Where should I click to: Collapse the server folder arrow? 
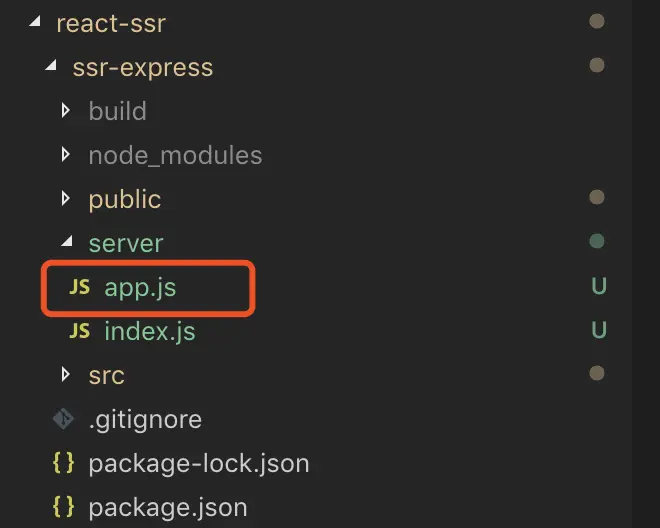click(x=66, y=243)
